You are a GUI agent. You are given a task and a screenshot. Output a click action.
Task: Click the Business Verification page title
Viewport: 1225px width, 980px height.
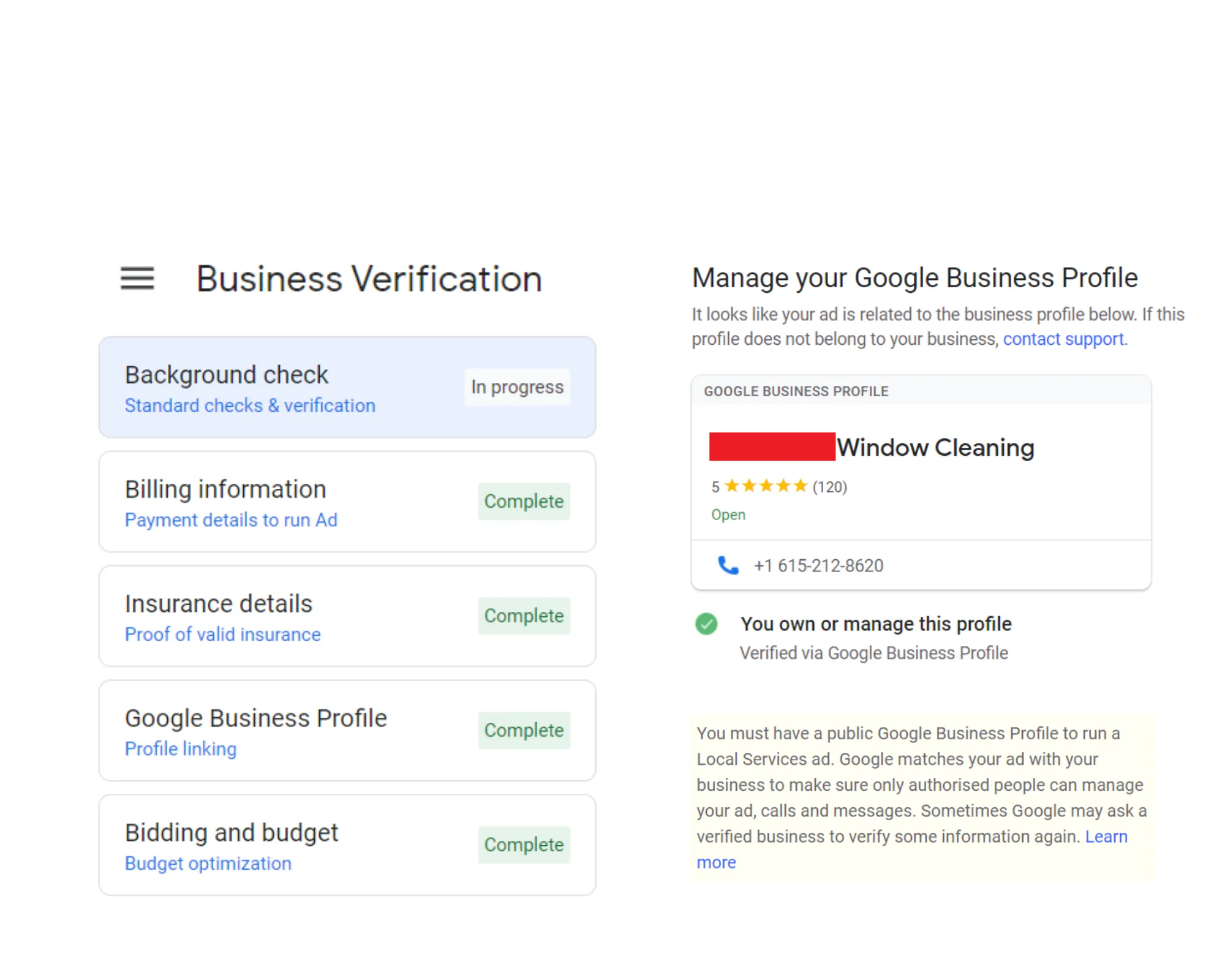[x=369, y=279]
